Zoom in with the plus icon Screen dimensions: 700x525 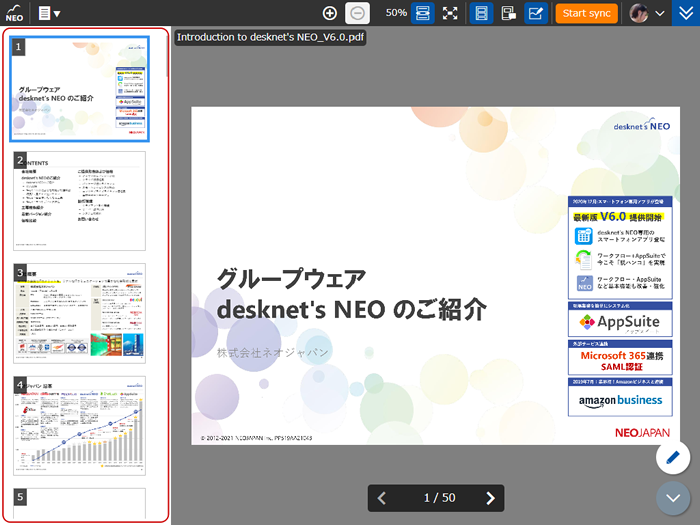[329, 13]
